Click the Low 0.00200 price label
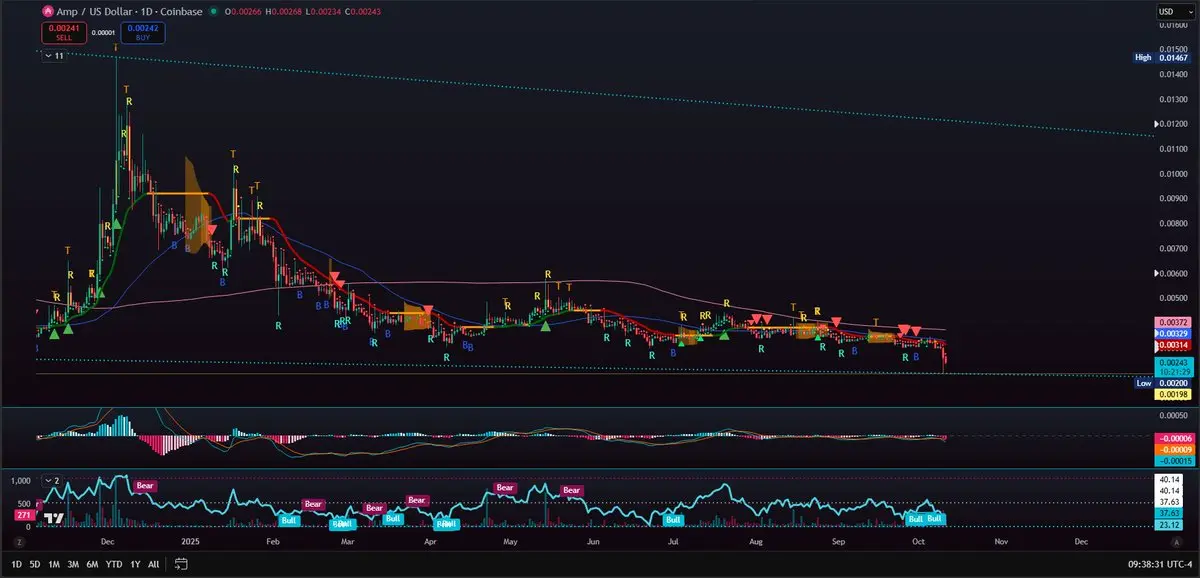 1162,383
